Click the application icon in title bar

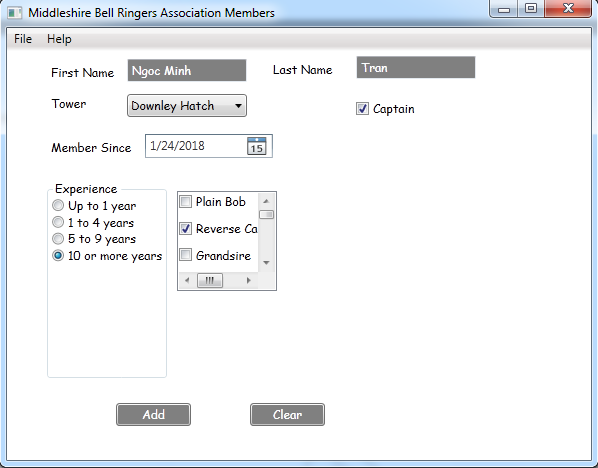(x=15, y=13)
